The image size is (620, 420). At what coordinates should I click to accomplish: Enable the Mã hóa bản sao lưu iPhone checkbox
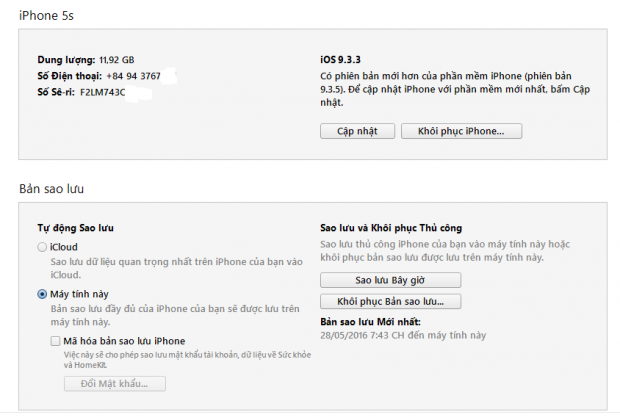(56, 341)
